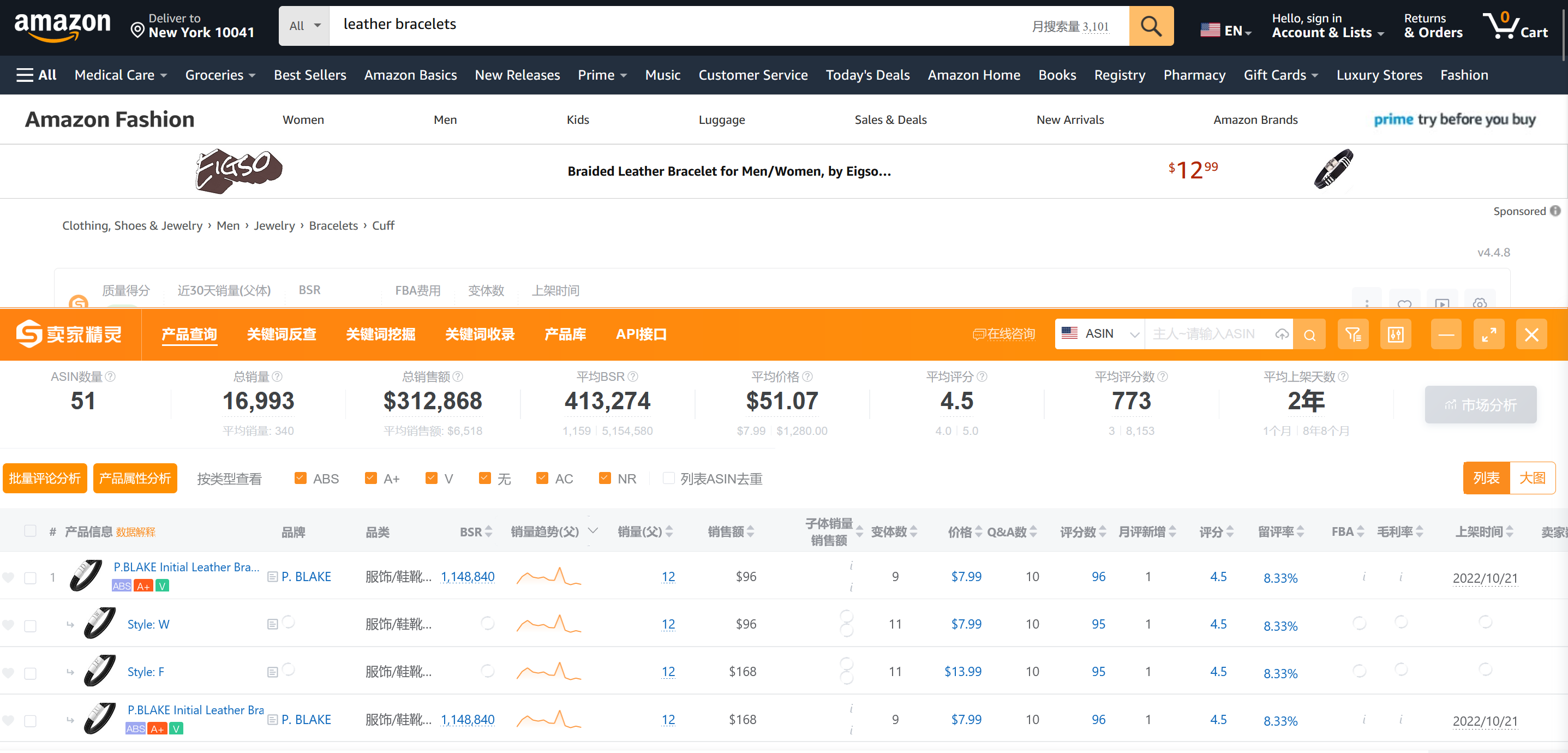Click help icon beside ASIN数量
The image size is (1568, 753).
pyautogui.click(x=110, y=377)
